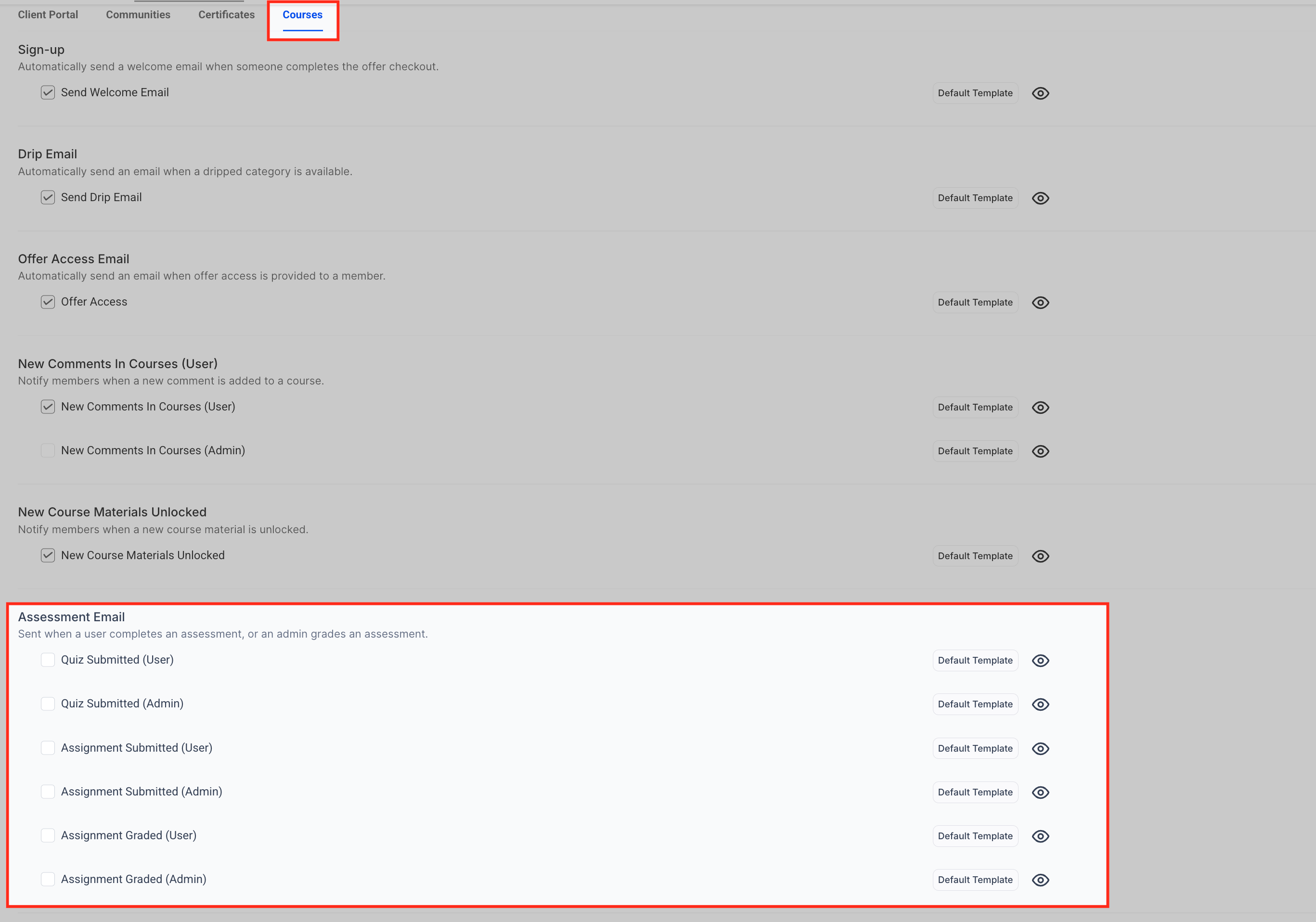Preview New Comments In Courses (Admin) template

point(1040,451)
